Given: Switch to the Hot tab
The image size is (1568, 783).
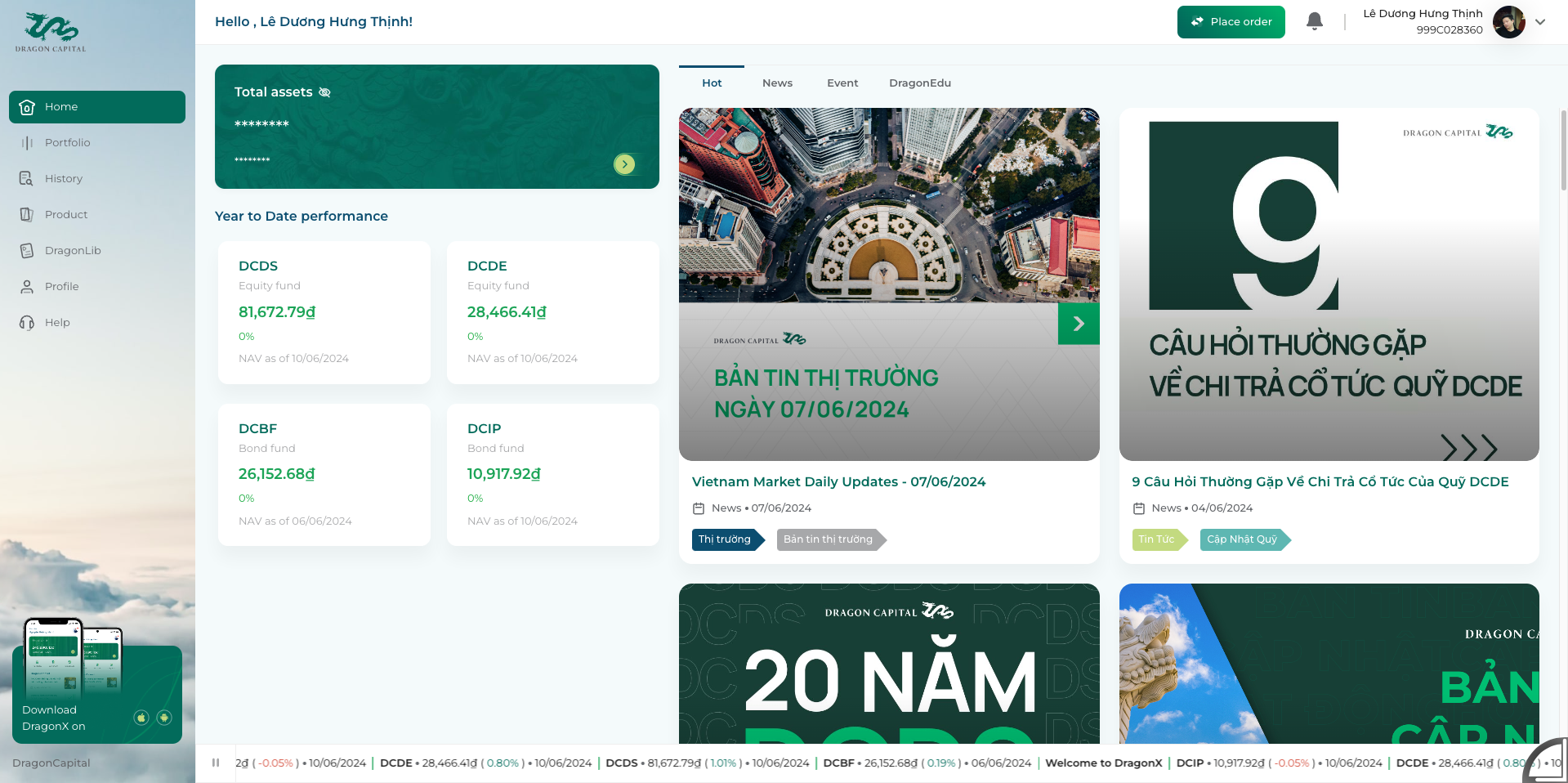Looking at the screenshot, I should point(712,83).
